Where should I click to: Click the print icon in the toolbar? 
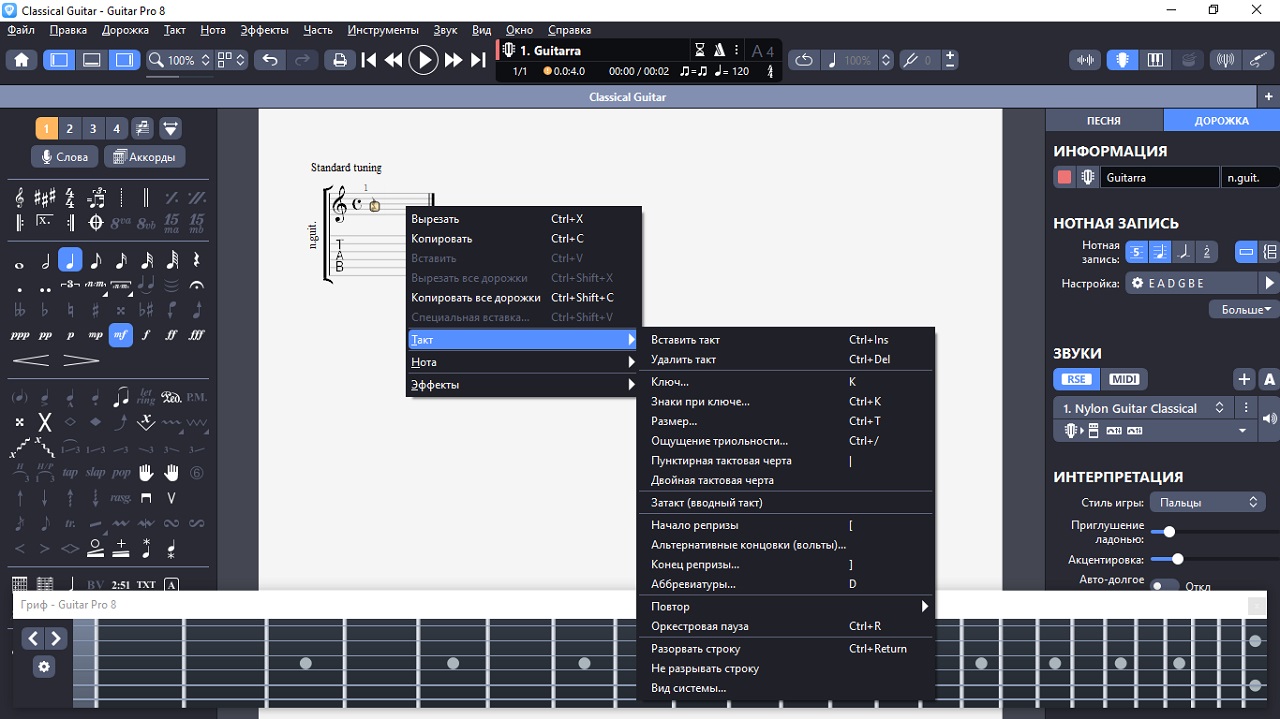339,60
